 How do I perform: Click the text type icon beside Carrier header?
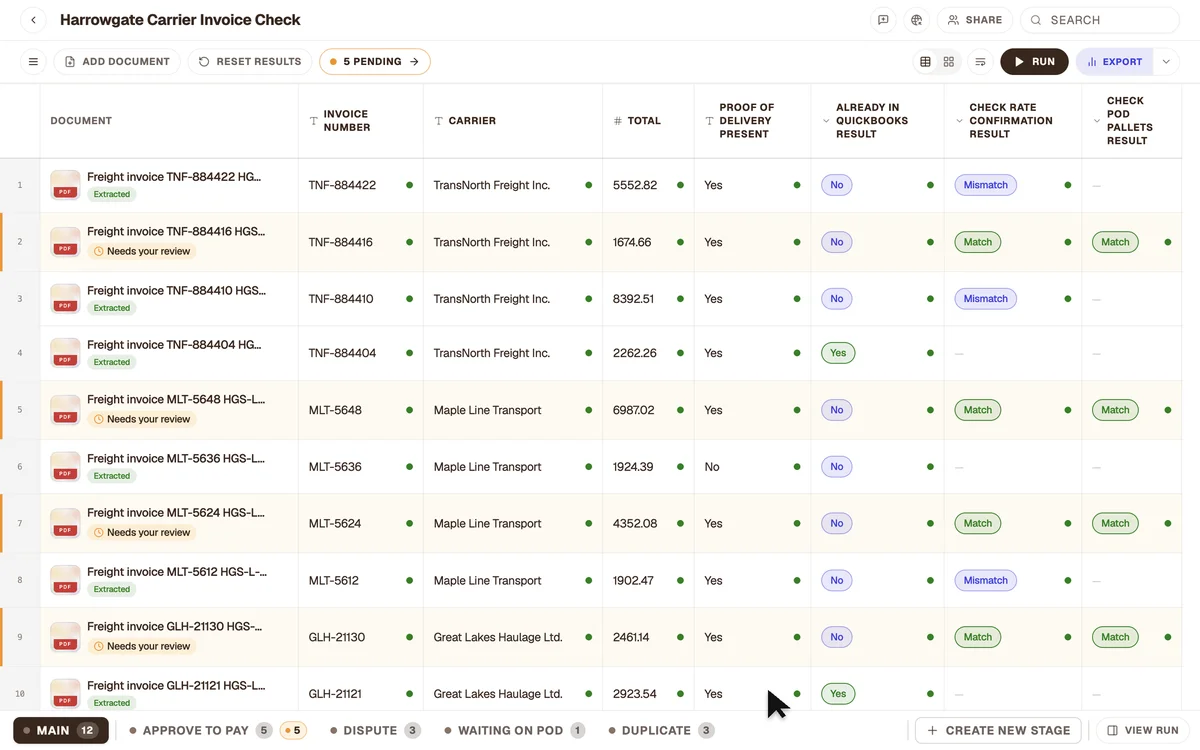point(438,121)
